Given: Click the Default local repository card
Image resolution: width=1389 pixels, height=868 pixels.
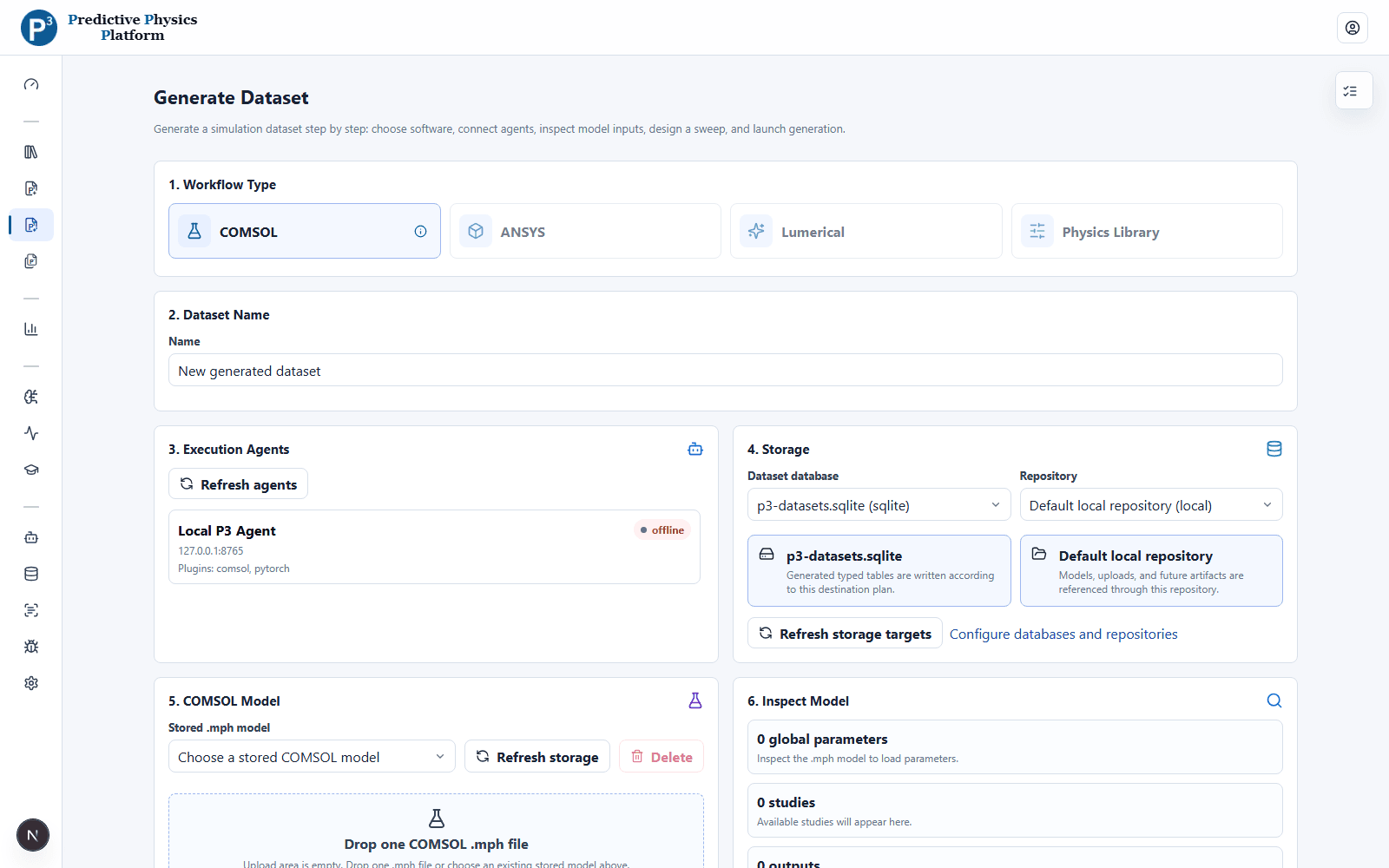Looking at the screenshot, I should 1151,571.
